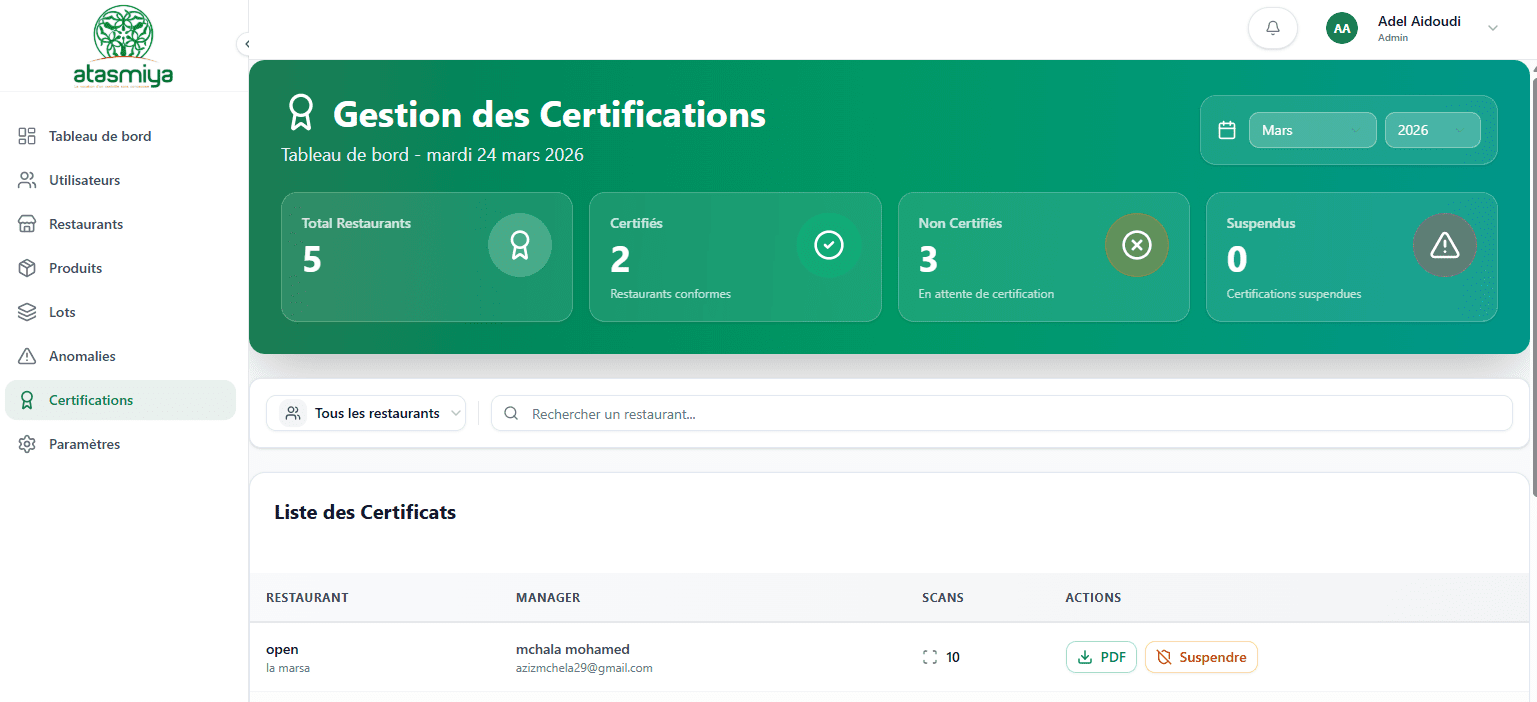Collapse the sidebar with the arrow toggle
This screenshot has height=702, width=1537.
point(246,44)
